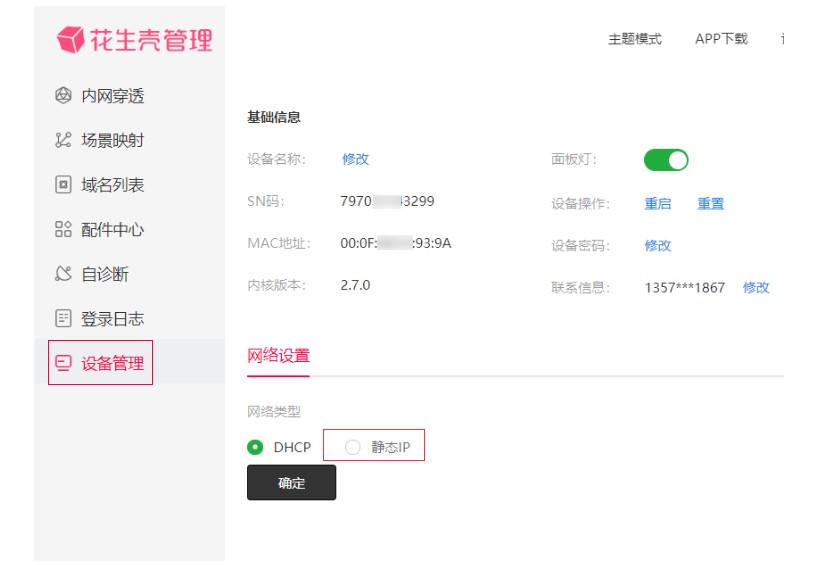The image size is (828, 565).
Task: Click the 设备管理 device icon
Action: click(x=63, y=363)
